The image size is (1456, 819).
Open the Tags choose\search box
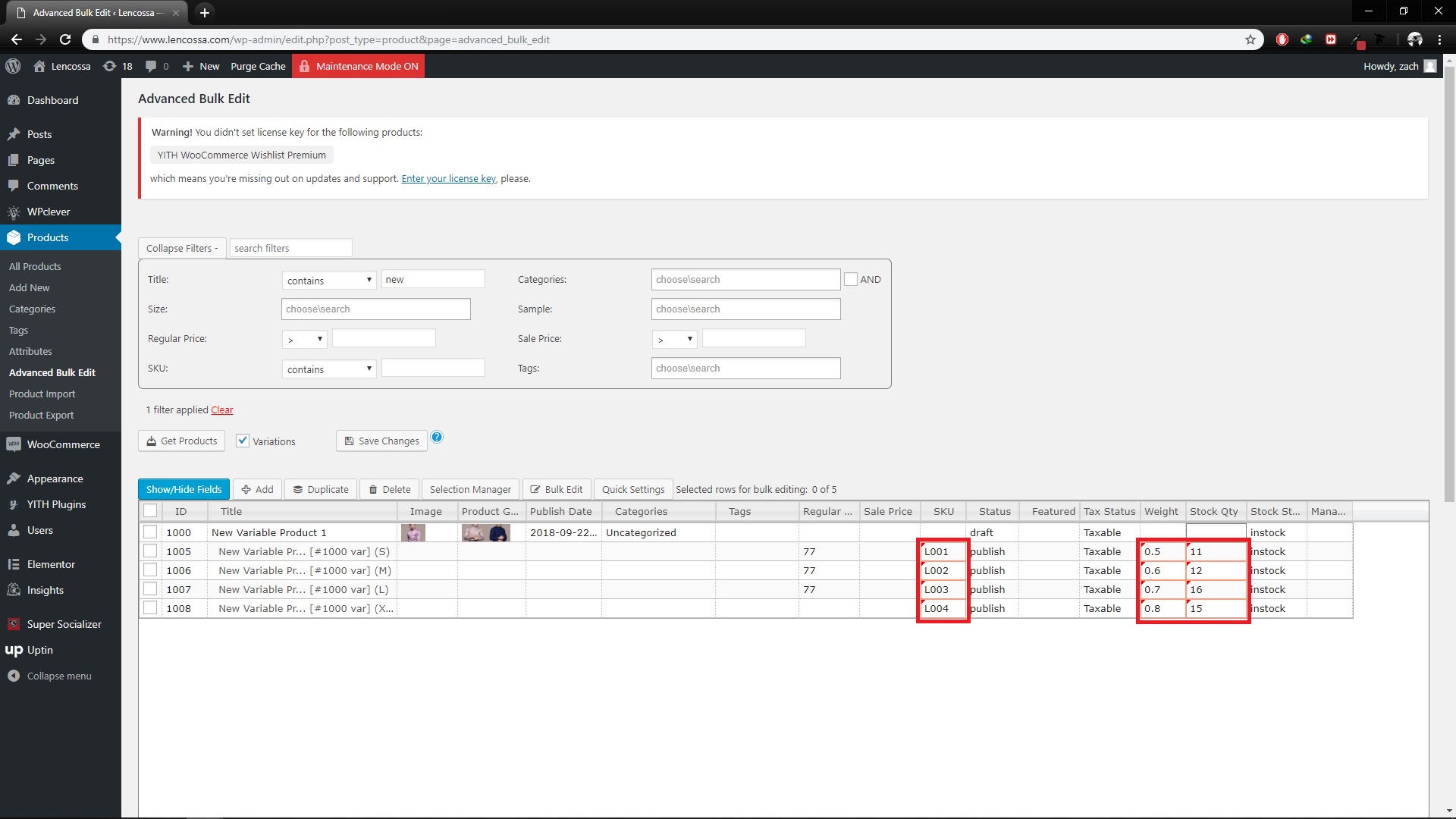745,368
